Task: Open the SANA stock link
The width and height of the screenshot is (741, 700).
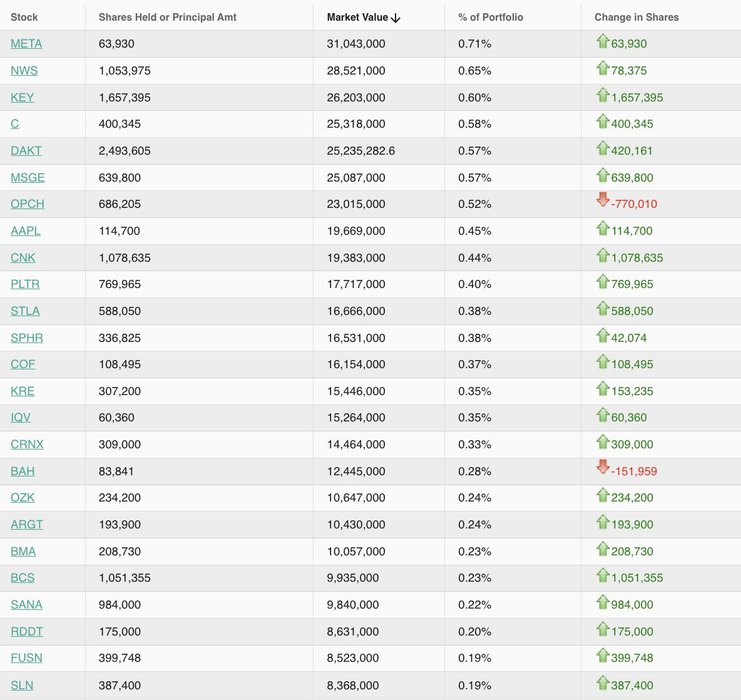Action: (x=26, y=605)
